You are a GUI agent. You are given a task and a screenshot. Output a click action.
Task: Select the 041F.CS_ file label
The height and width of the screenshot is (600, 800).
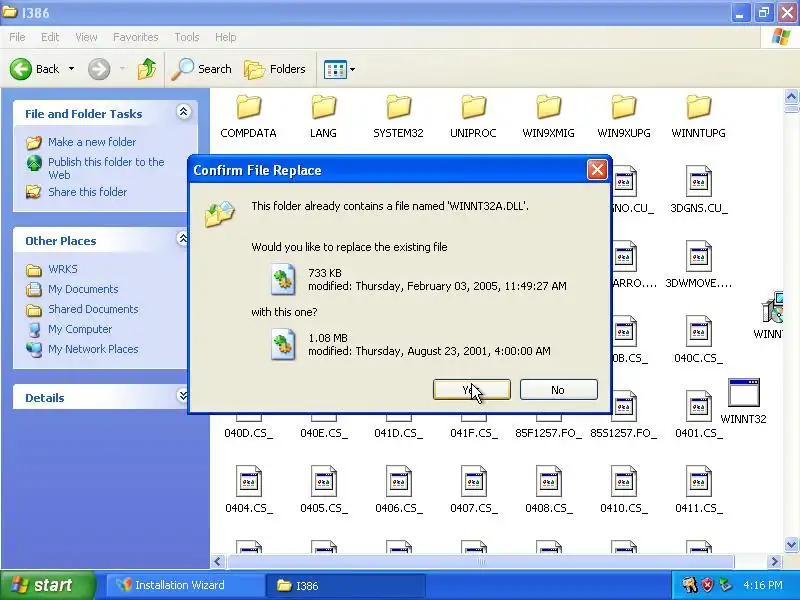point(473,433)
